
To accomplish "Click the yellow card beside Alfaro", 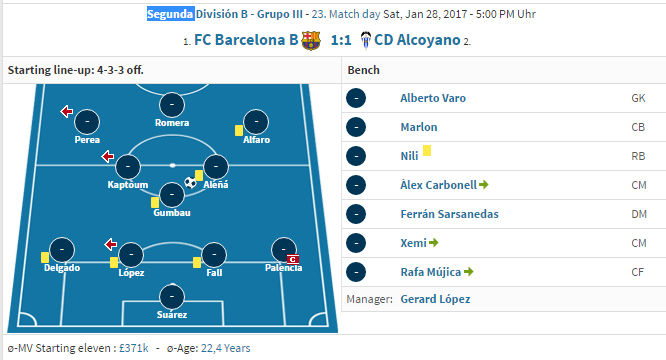I will coord(239,130).
